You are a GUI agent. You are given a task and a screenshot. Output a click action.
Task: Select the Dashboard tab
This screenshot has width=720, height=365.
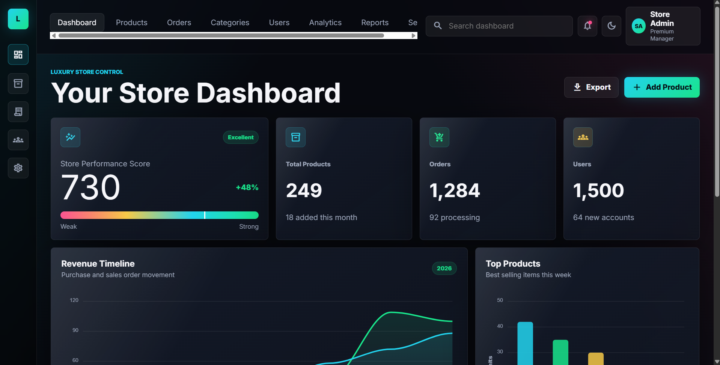[x=77, y=22]
